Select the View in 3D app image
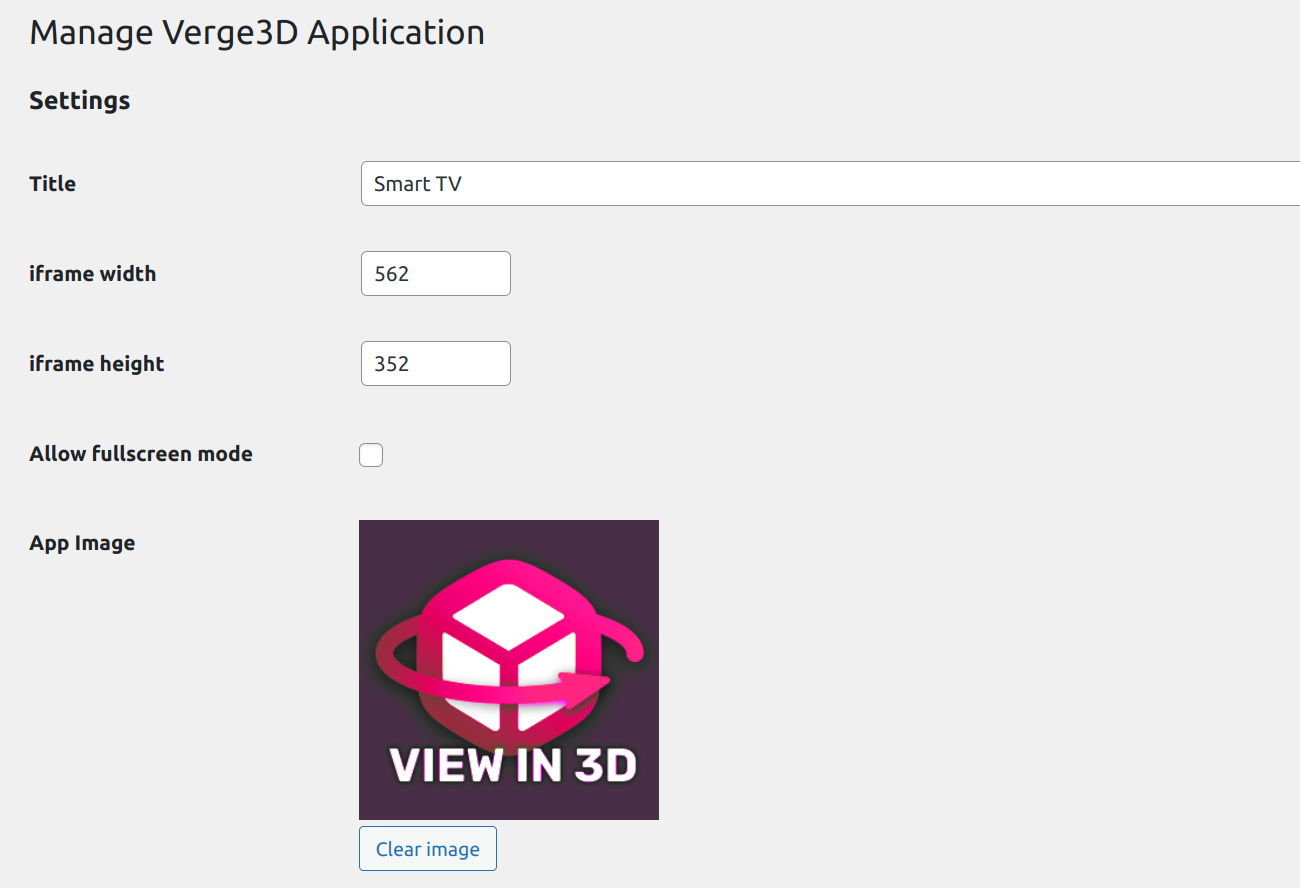The image size is (1300, 888). [x=509, y=670]
